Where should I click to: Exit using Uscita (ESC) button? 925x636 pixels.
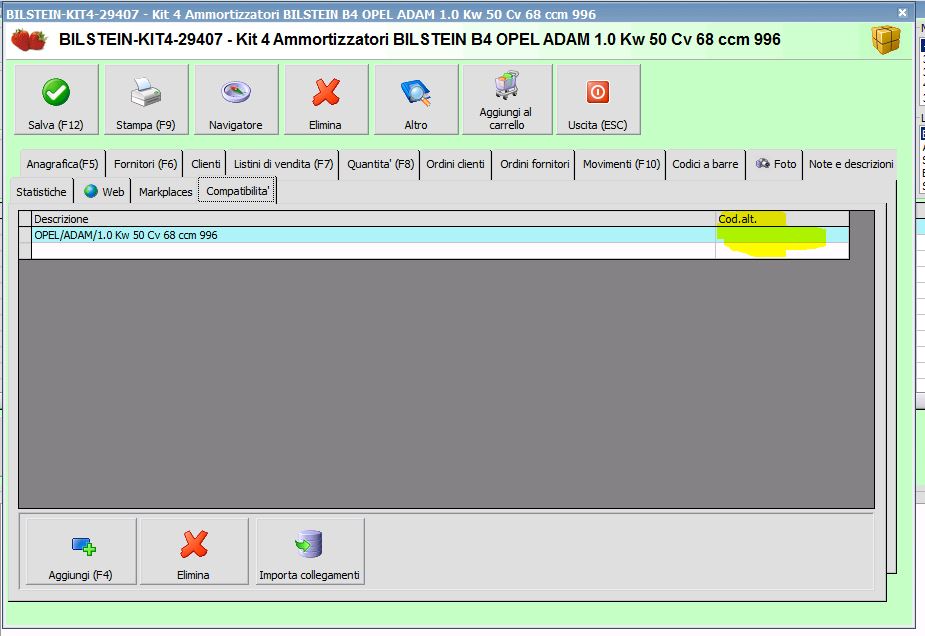598,99
